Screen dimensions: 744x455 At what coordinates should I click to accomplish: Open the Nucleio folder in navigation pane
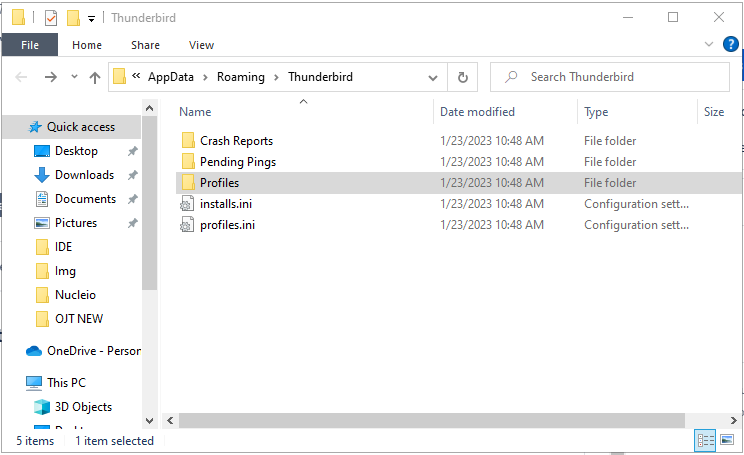[75, 295]
